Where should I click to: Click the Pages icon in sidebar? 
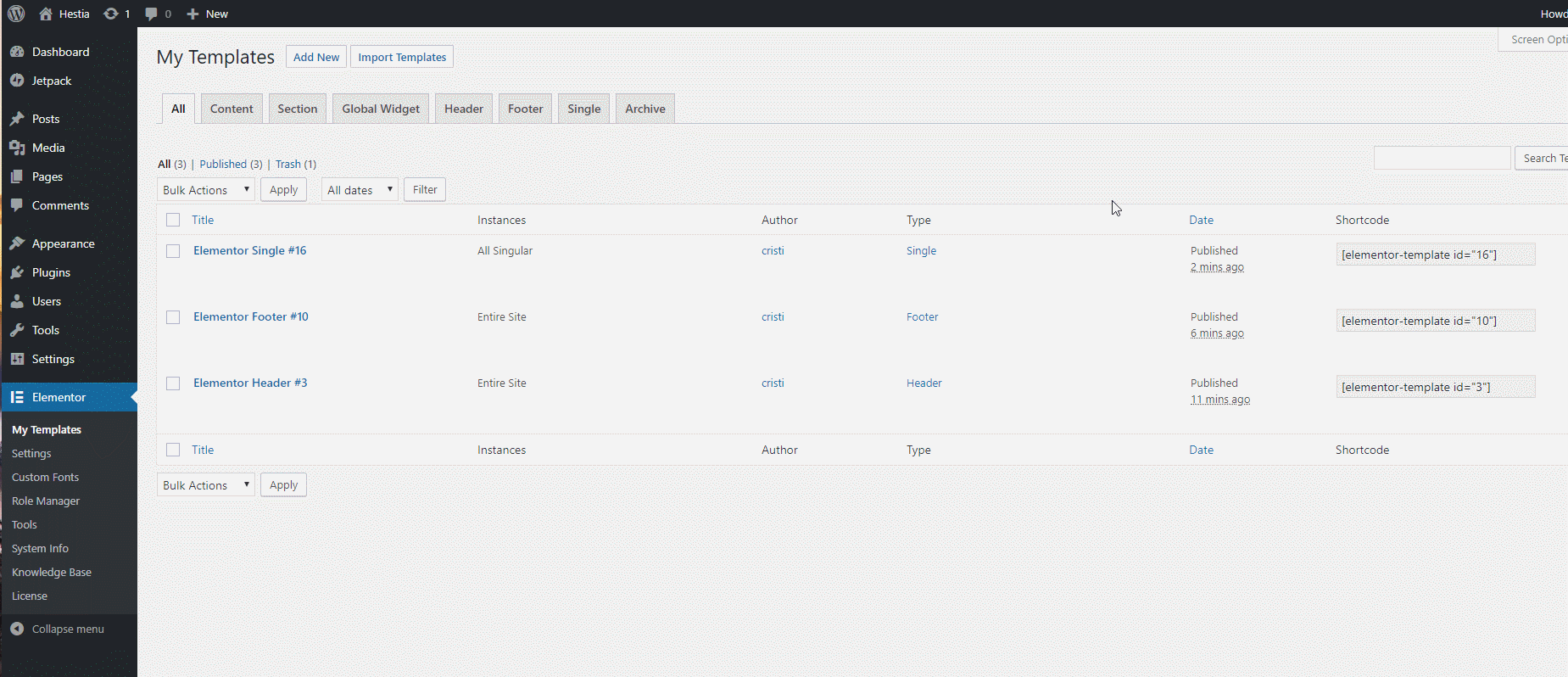pos(17,176)
